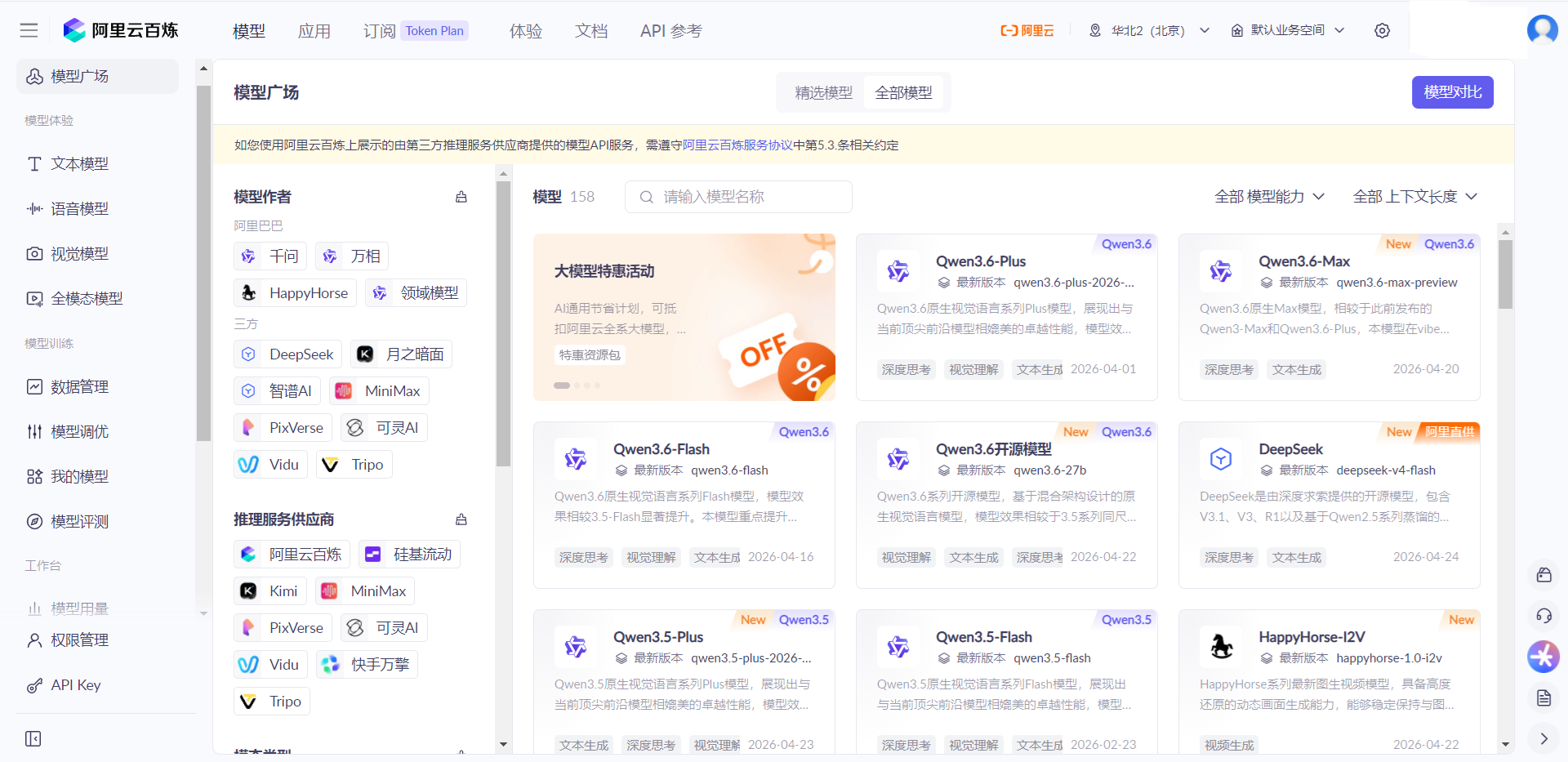Open 模型 top navigation tab
The image size is (1568, 762).
249,31
